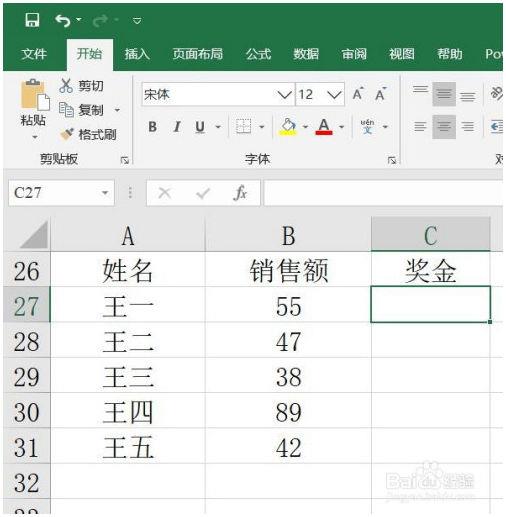The width and height of the screenshot is (506, 517).
Task: Click the Undo arrow icon
Action: pyautogui.click(x=63, y=21)
